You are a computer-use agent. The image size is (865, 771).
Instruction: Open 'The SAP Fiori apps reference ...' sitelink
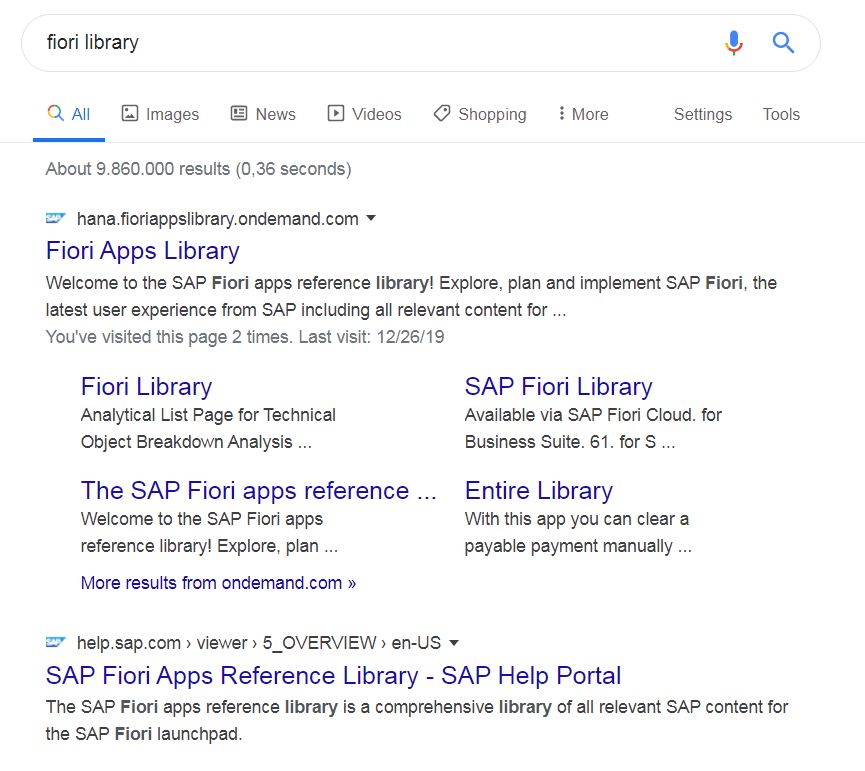259,490
